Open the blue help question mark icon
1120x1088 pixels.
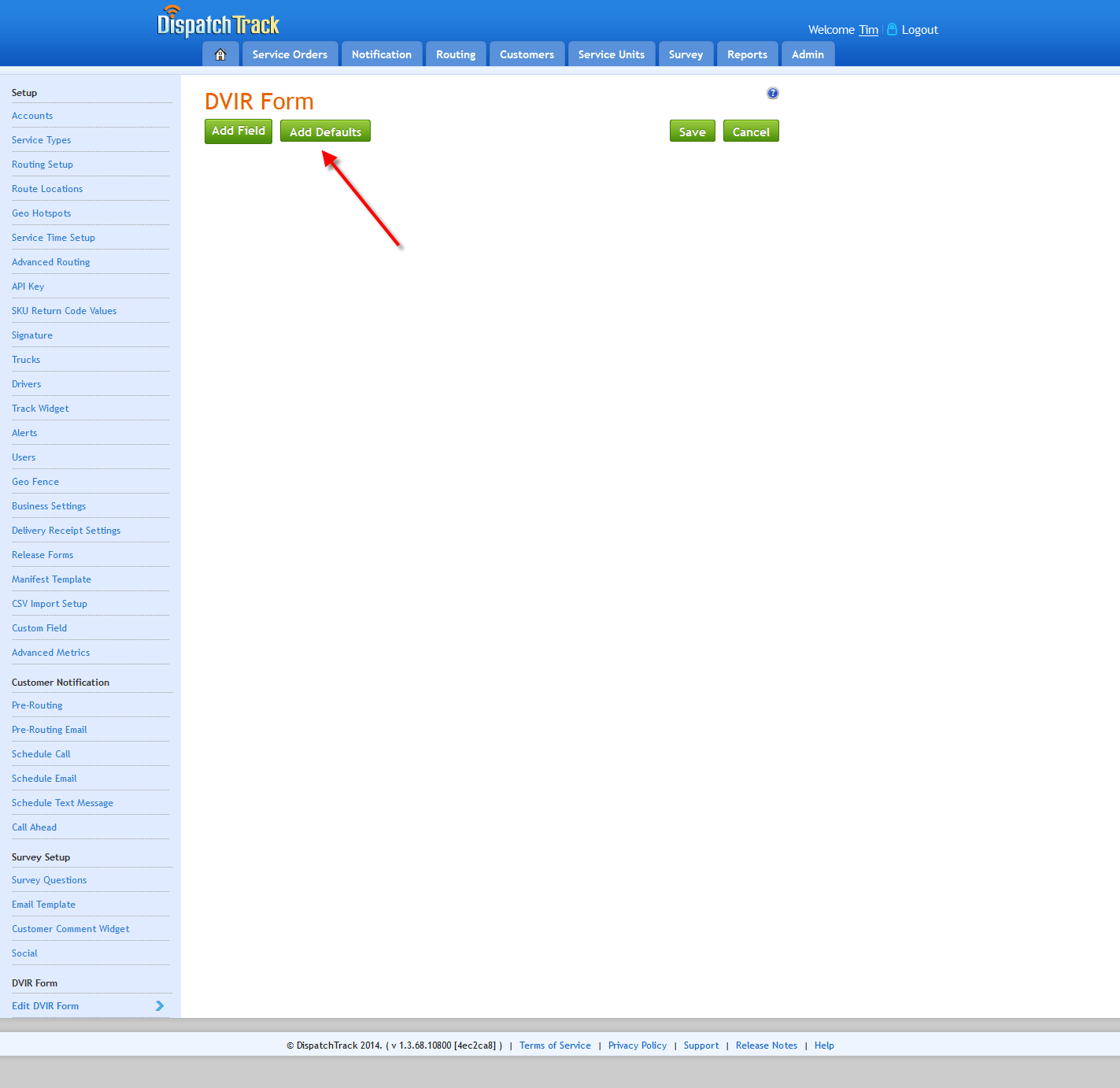[x=773, y=93]
